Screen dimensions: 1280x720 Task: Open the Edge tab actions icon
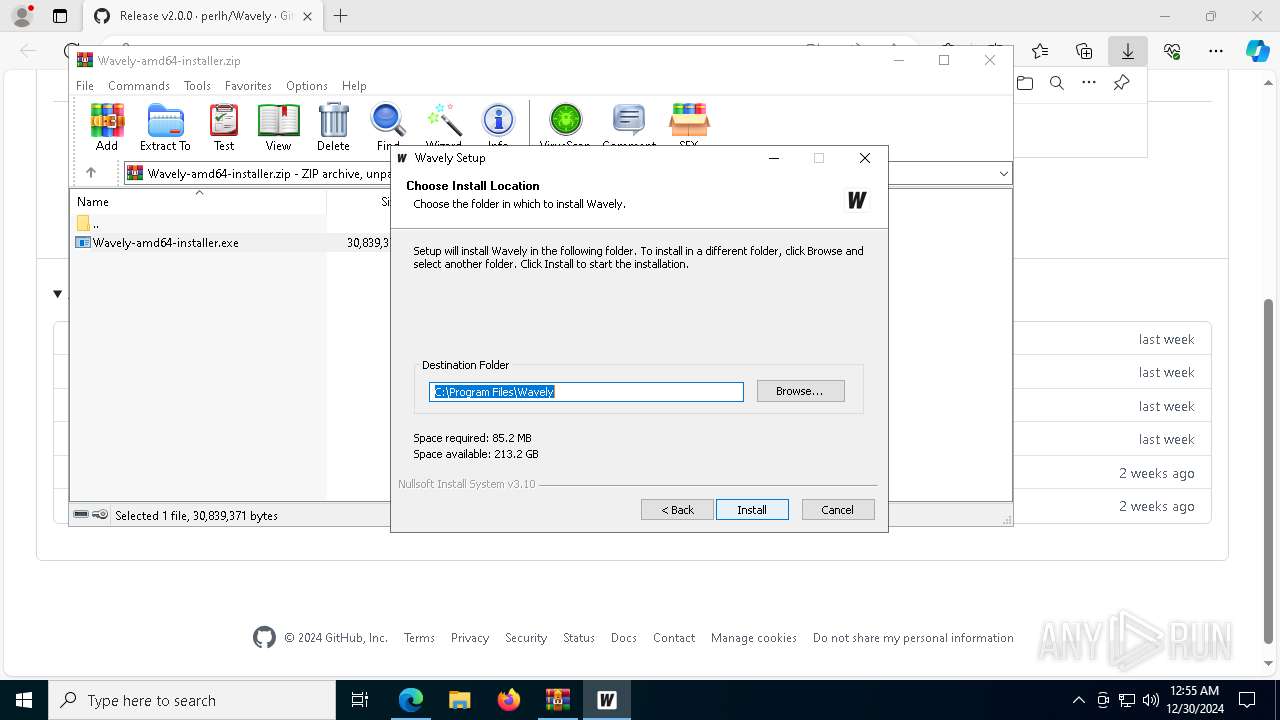click(x=60, y=16)
